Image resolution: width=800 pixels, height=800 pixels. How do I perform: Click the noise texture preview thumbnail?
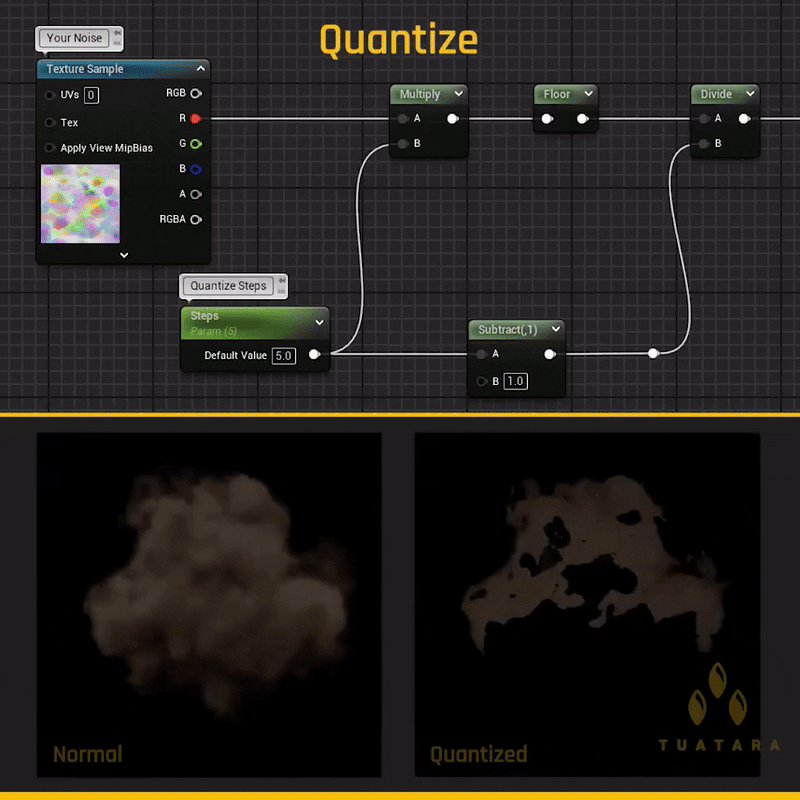tap(80, 204)
